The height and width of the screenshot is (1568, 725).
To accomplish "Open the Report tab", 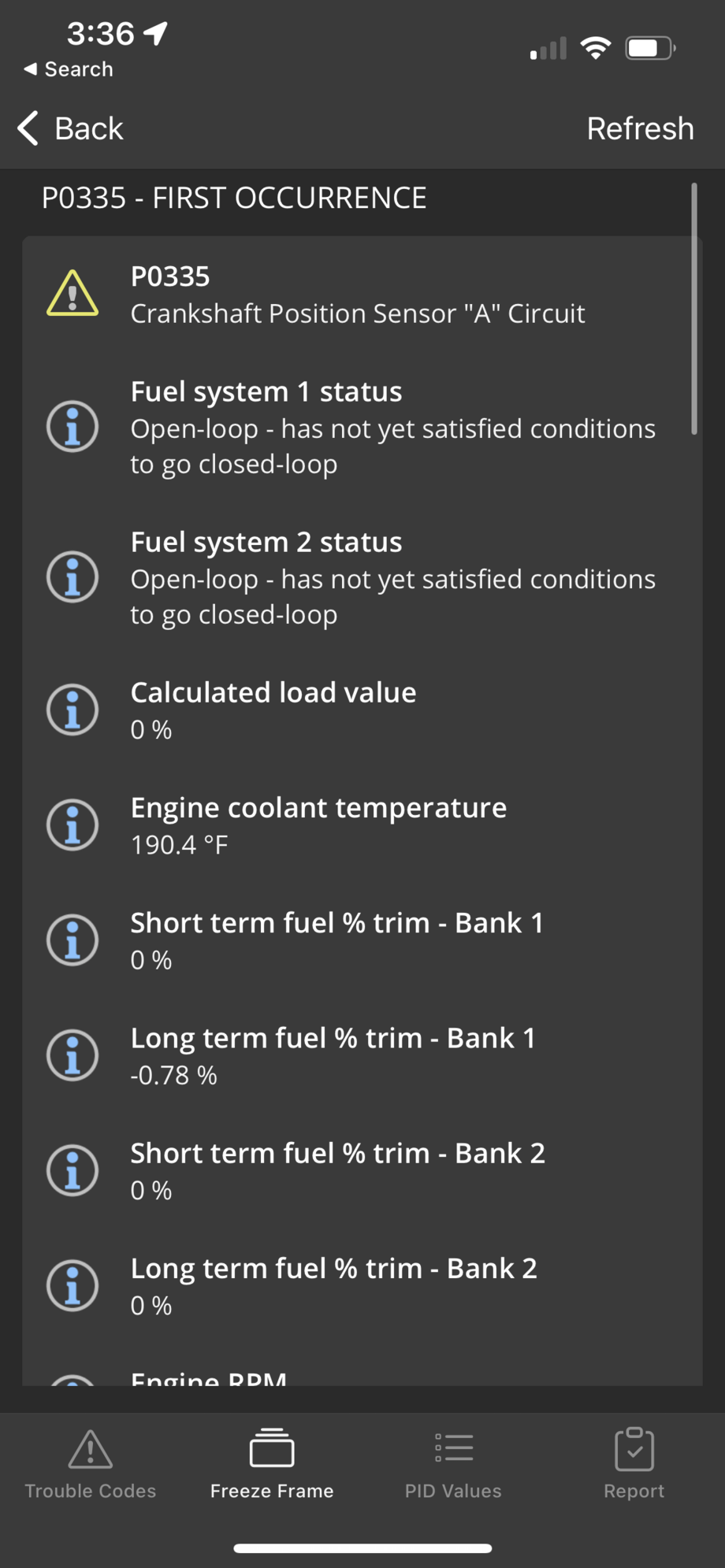I will point(634,1464).
